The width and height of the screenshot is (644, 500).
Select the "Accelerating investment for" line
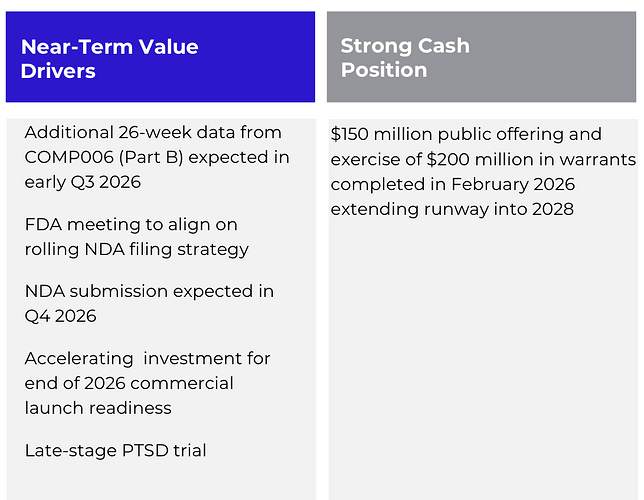pos(147,358)
